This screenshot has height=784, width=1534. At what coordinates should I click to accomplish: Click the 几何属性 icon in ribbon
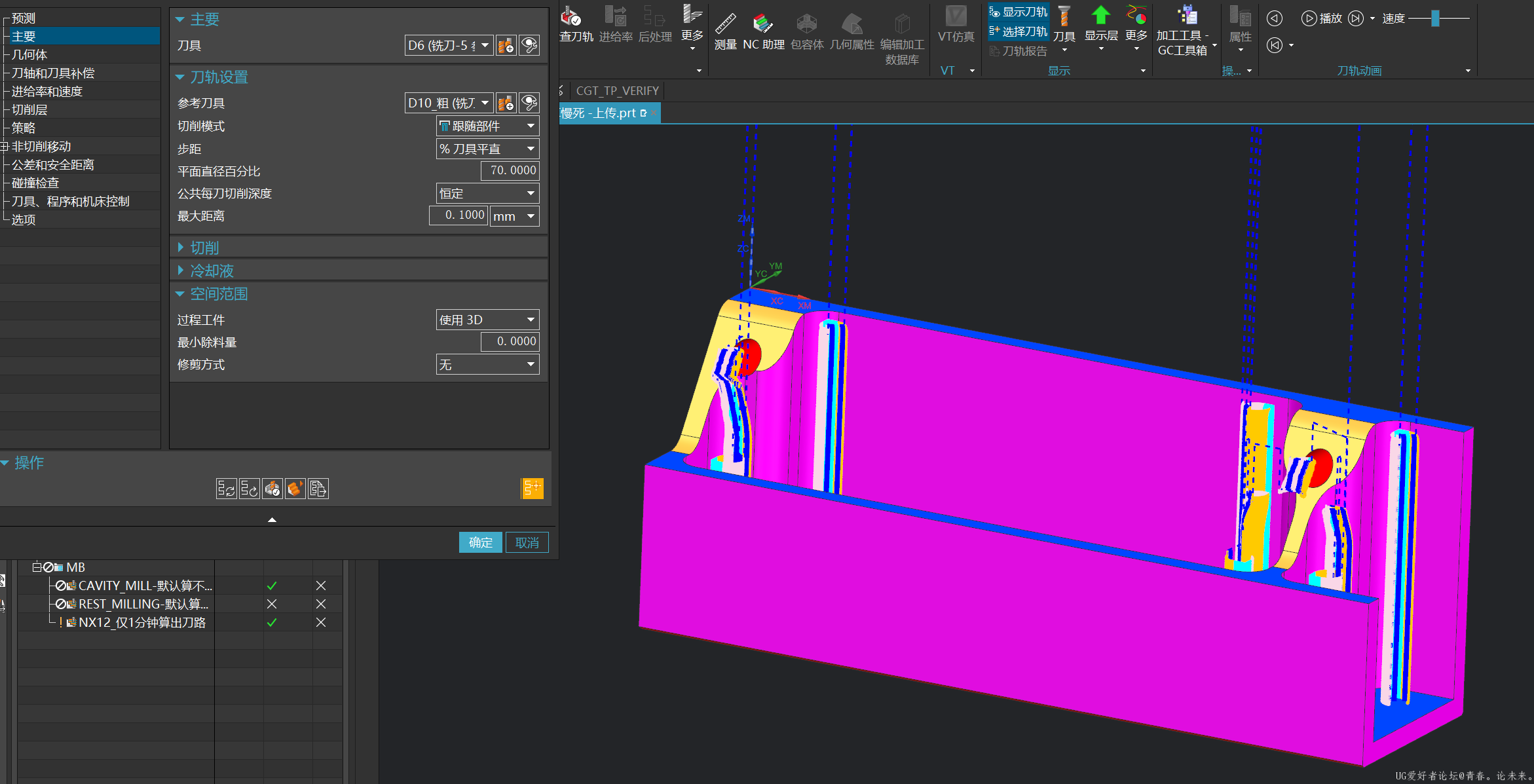pyautogui.click(x=851, y=31)
